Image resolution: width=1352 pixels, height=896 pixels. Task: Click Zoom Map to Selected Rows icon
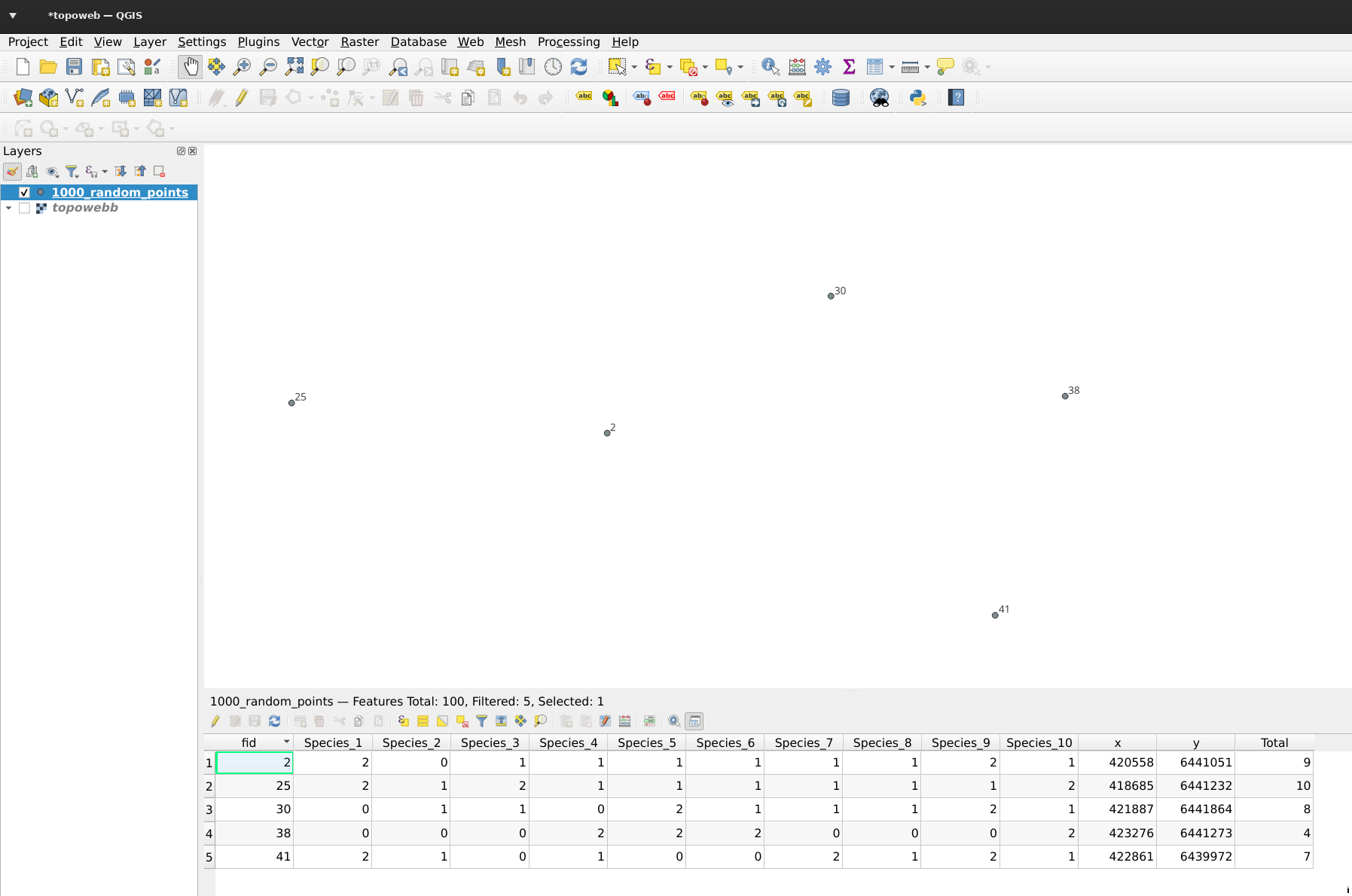coord(540,721)
